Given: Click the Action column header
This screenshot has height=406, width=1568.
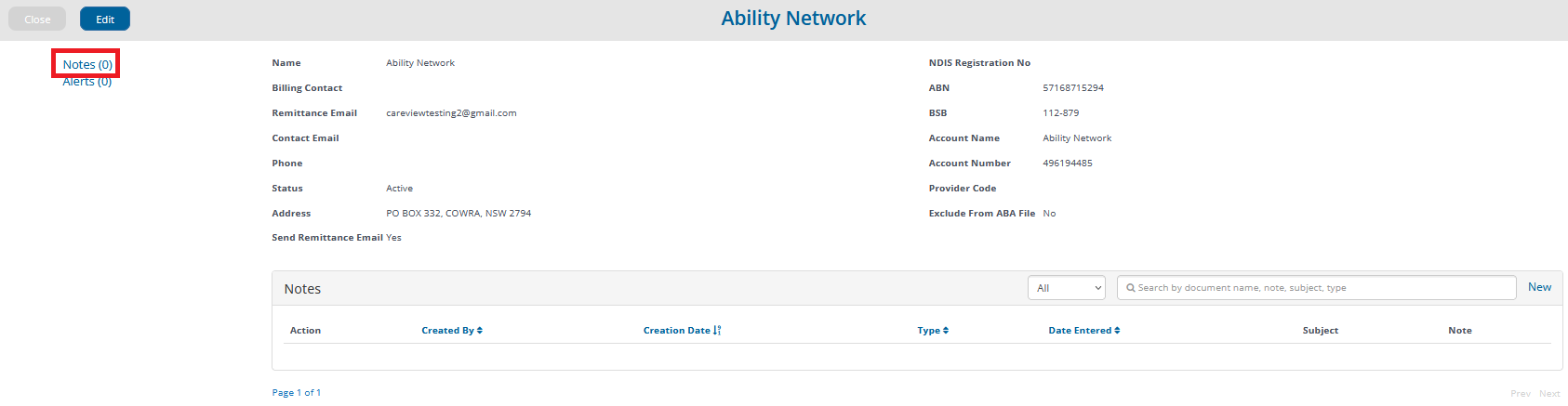Looking at the screenshot, I should pyautogui.click(x=305, y=331).
